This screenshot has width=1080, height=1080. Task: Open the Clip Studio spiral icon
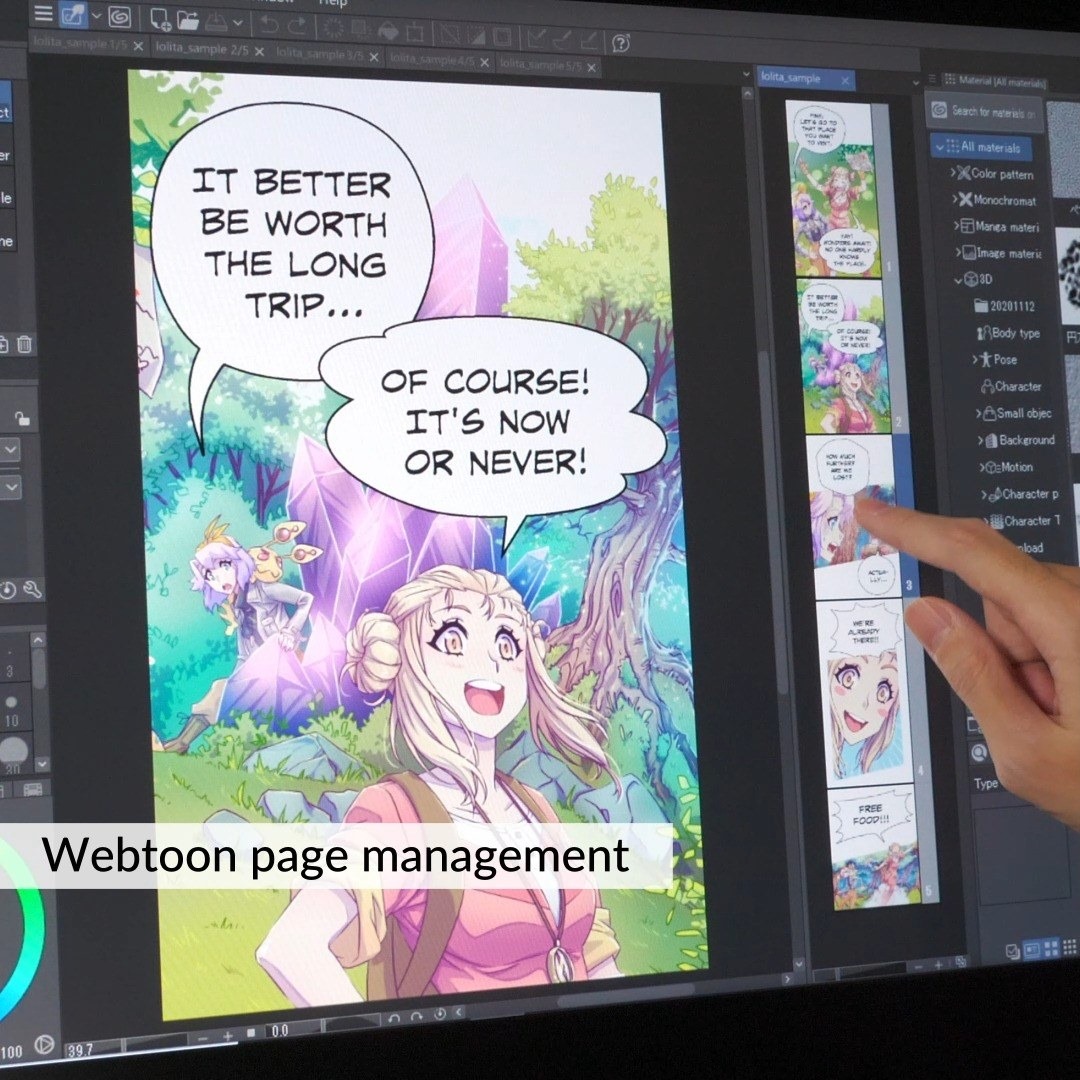click(x=120, y=17)
